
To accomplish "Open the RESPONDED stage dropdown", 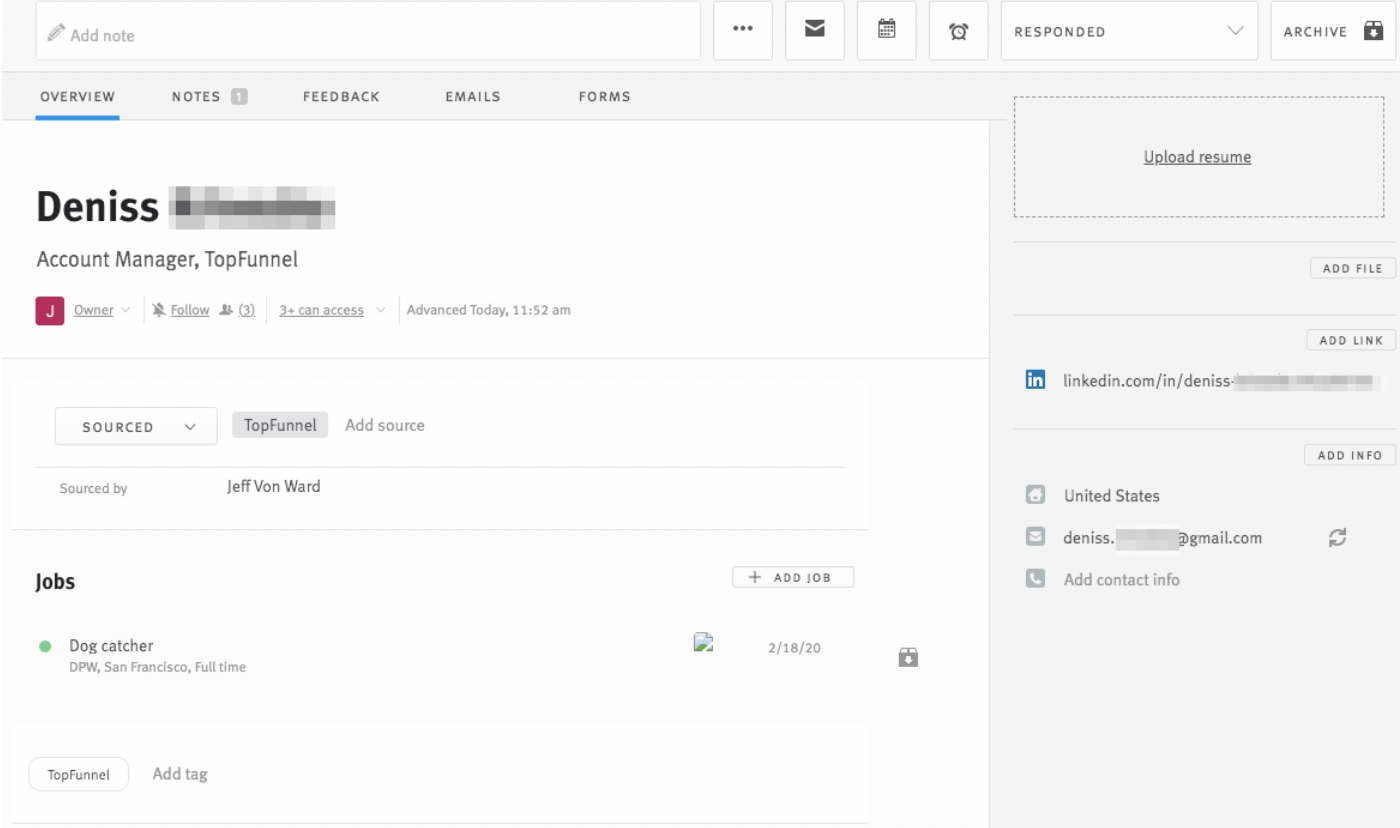I will 1129,31.
